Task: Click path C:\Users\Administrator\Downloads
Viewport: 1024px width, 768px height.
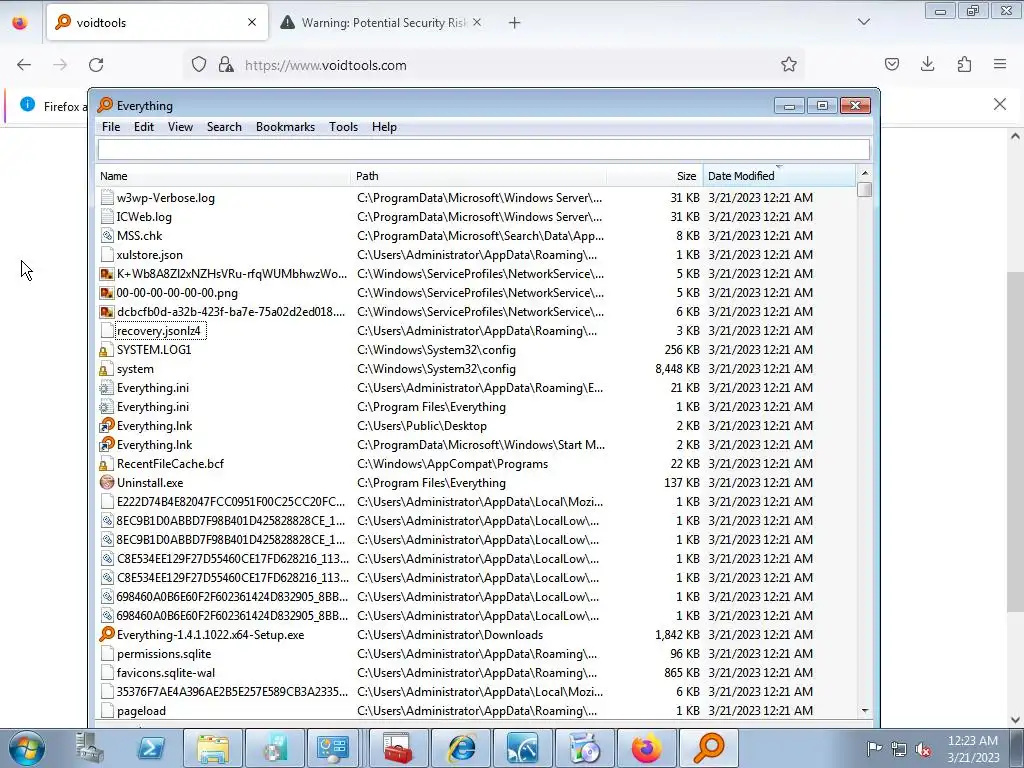Action: click(x=450, y=635)
